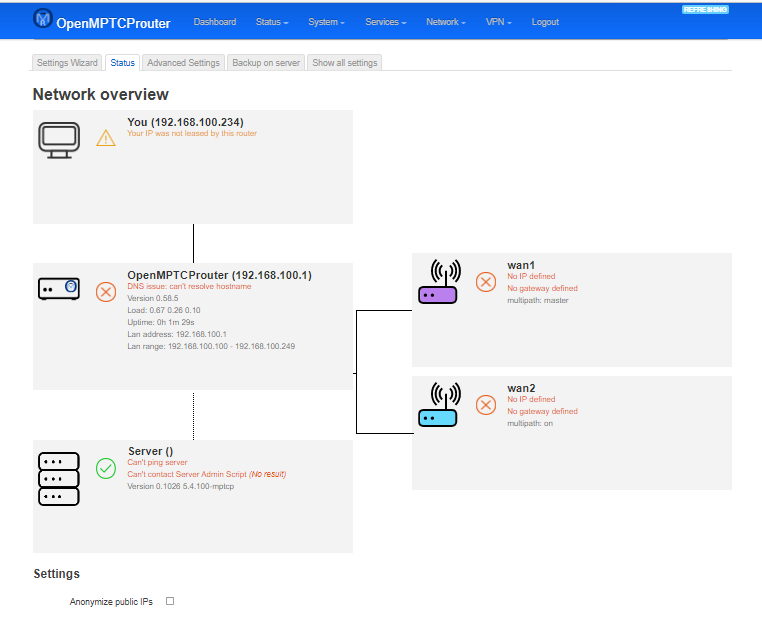This screenshot has height=633, width=762.
Task: Switch to Advanced Settings tab
Action: 183,63
